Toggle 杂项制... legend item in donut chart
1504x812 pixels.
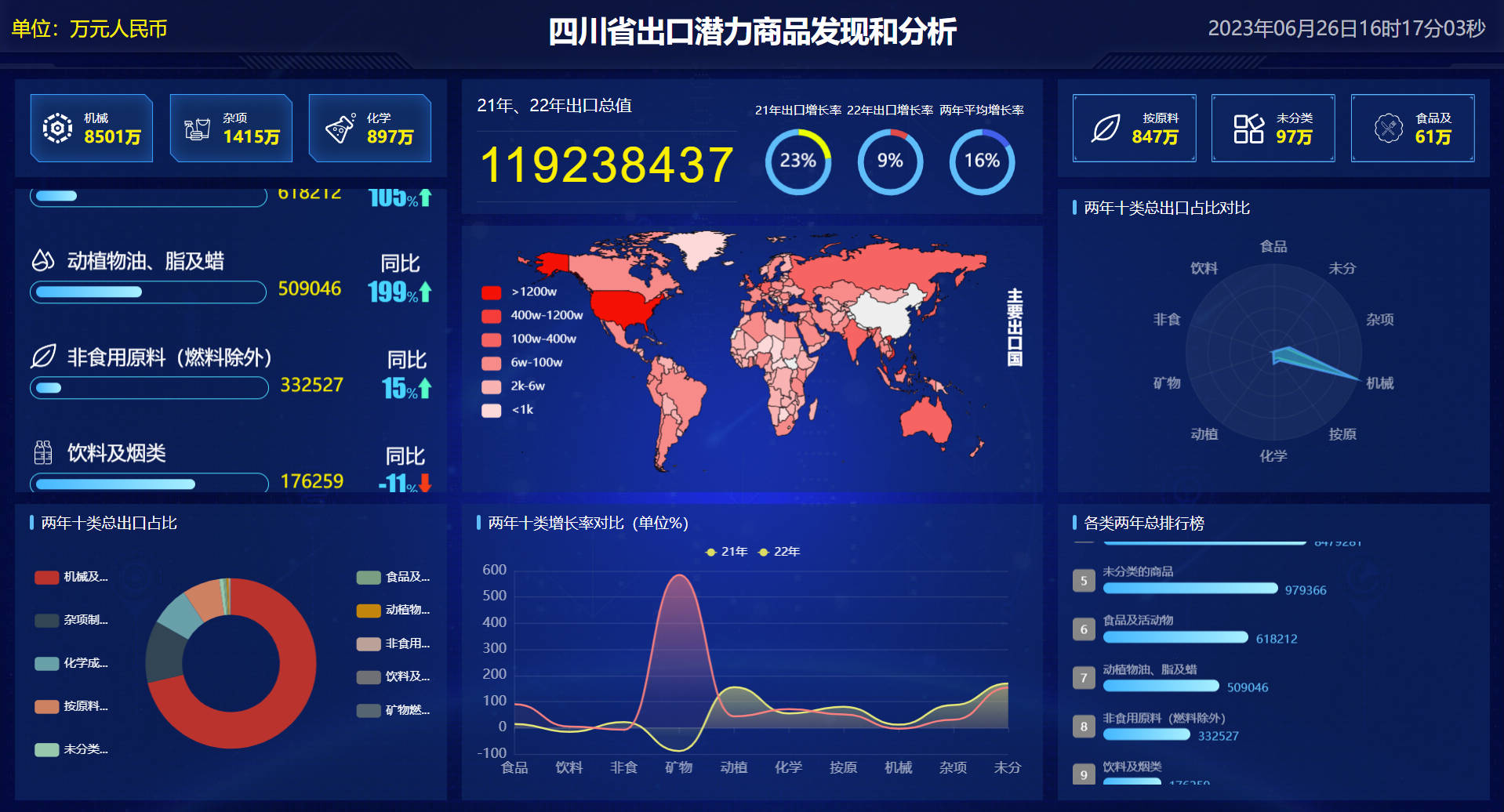[71, 620]
